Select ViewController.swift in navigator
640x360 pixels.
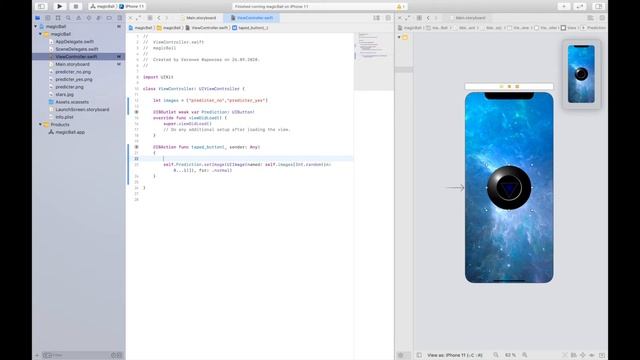pyautogui.click(x=76, y=57)
